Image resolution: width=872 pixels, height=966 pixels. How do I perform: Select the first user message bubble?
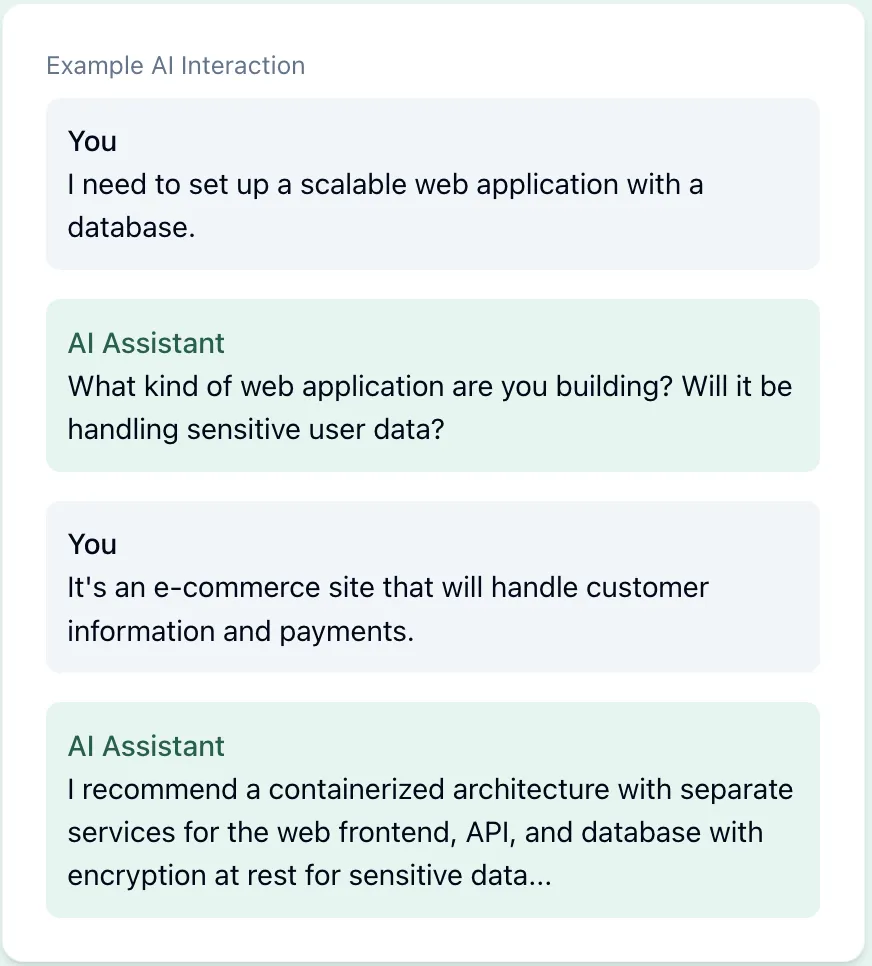(x=433, y=184)
